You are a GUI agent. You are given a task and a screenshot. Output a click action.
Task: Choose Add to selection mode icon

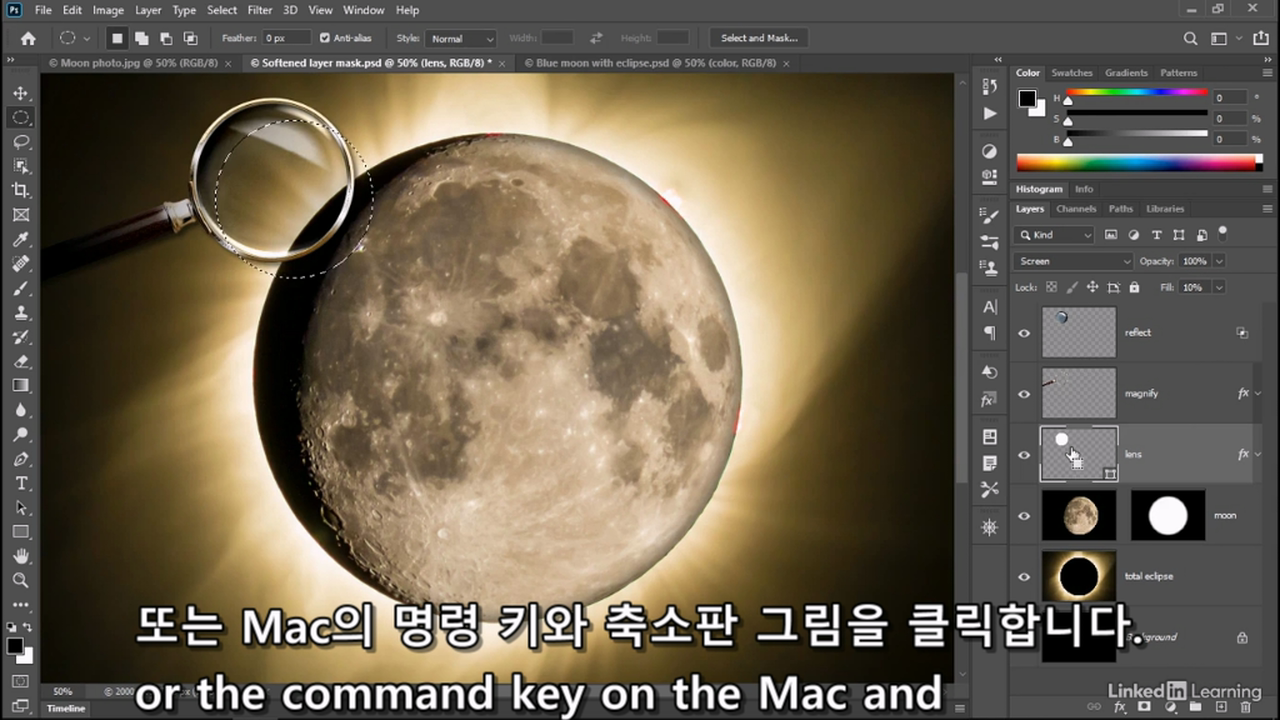(x=141, y=38)
